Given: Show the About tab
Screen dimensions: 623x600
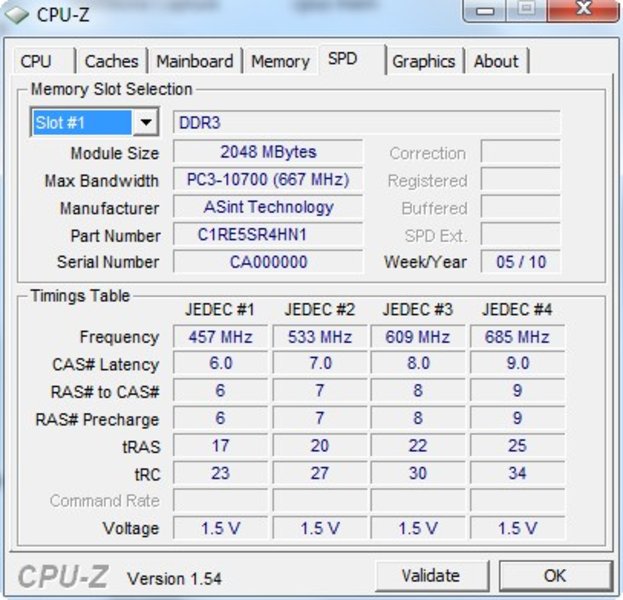Looking at the screenshot, I should [x=496, y=61].
